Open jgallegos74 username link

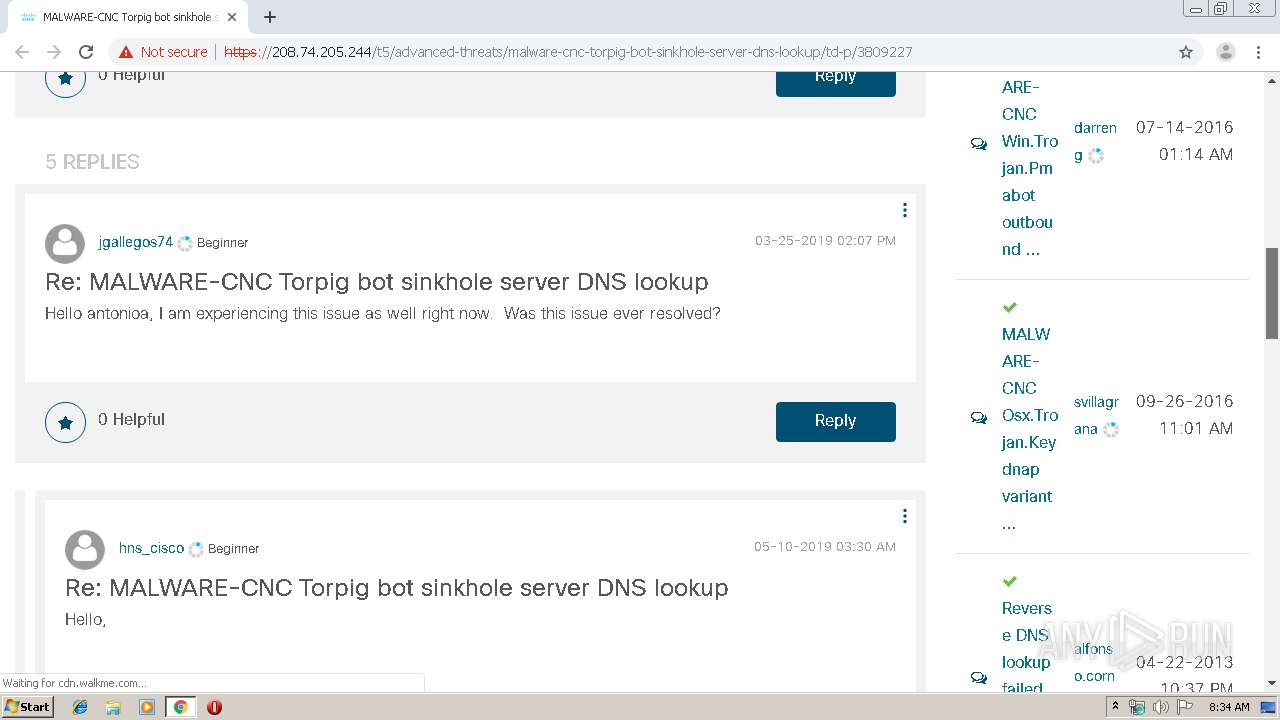click(x=135, y=242)
